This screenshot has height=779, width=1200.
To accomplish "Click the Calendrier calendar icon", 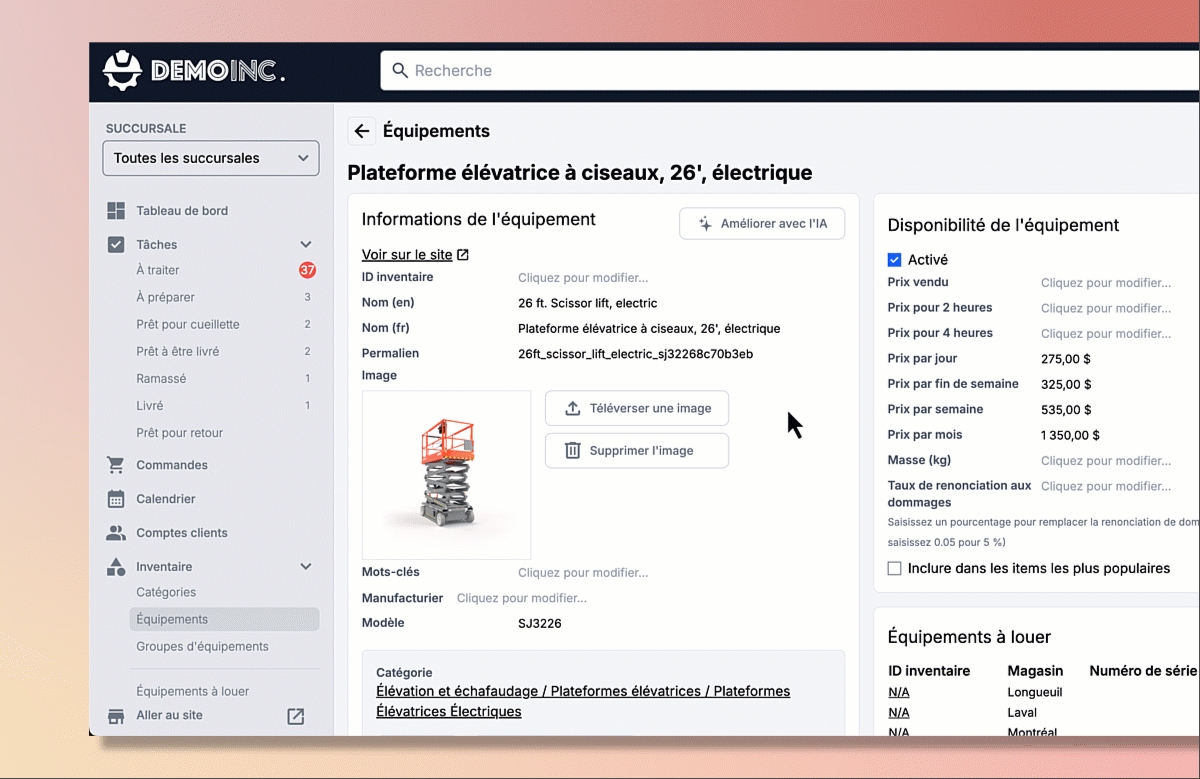I will (x=116, y=499).
